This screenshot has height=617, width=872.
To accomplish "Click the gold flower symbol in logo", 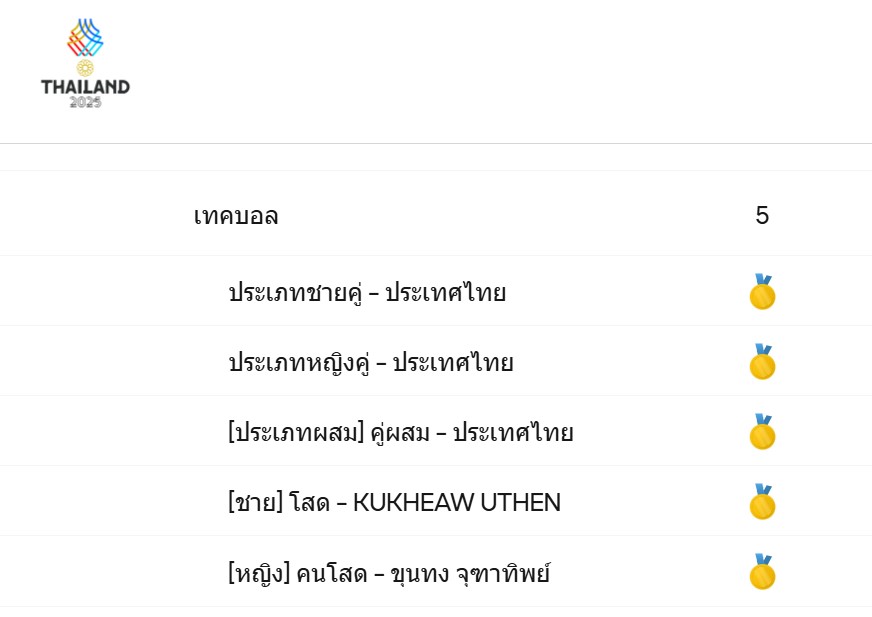I will click(85, 68).
